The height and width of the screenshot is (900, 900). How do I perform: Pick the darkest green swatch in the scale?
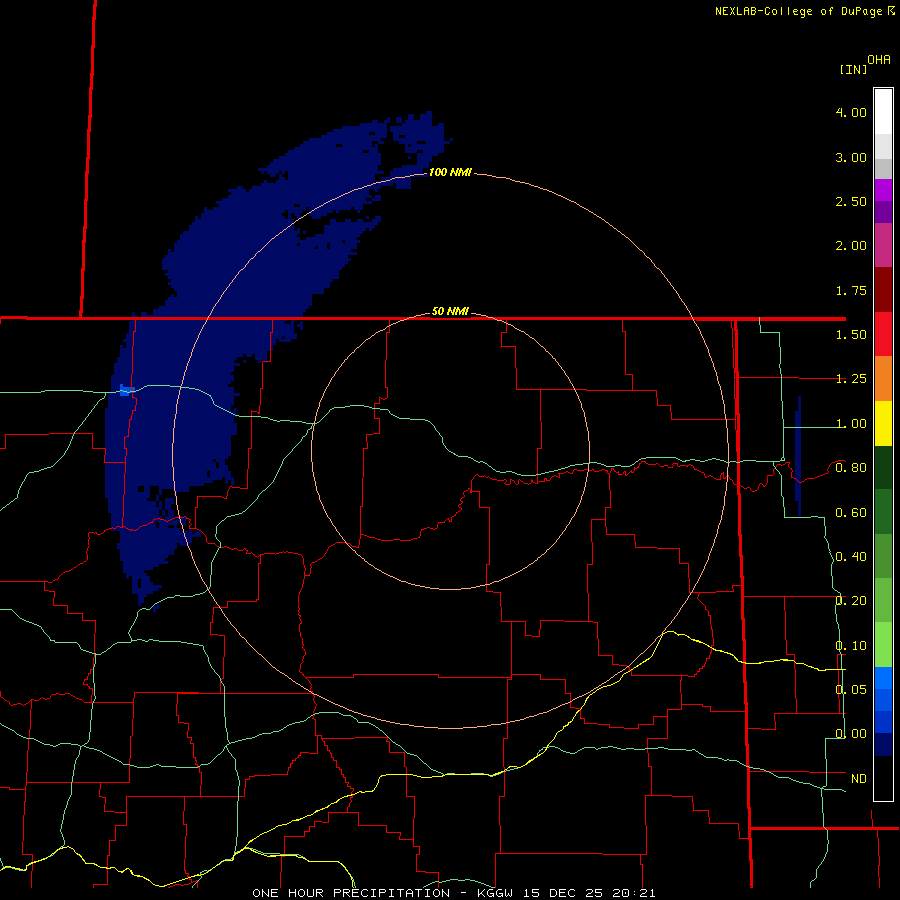883,467
